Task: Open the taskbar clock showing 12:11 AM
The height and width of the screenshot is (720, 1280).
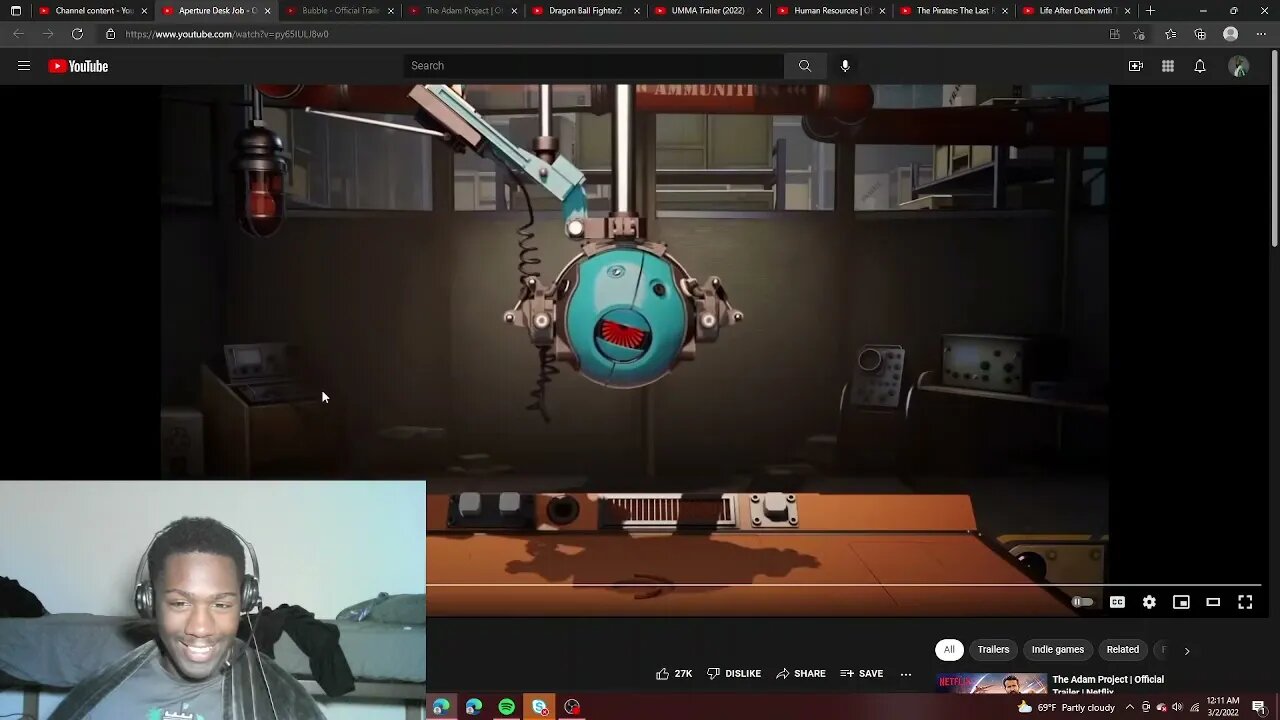Action: tap(1223, 707)
